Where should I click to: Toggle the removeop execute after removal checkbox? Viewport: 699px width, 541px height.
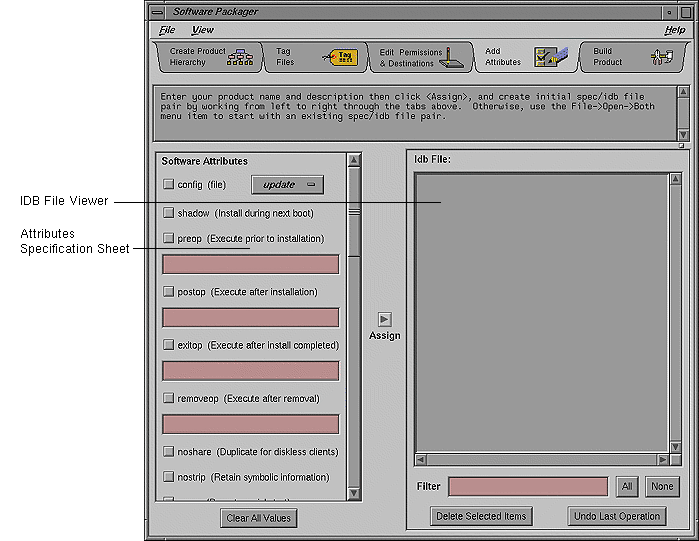(x=168, y=398)
